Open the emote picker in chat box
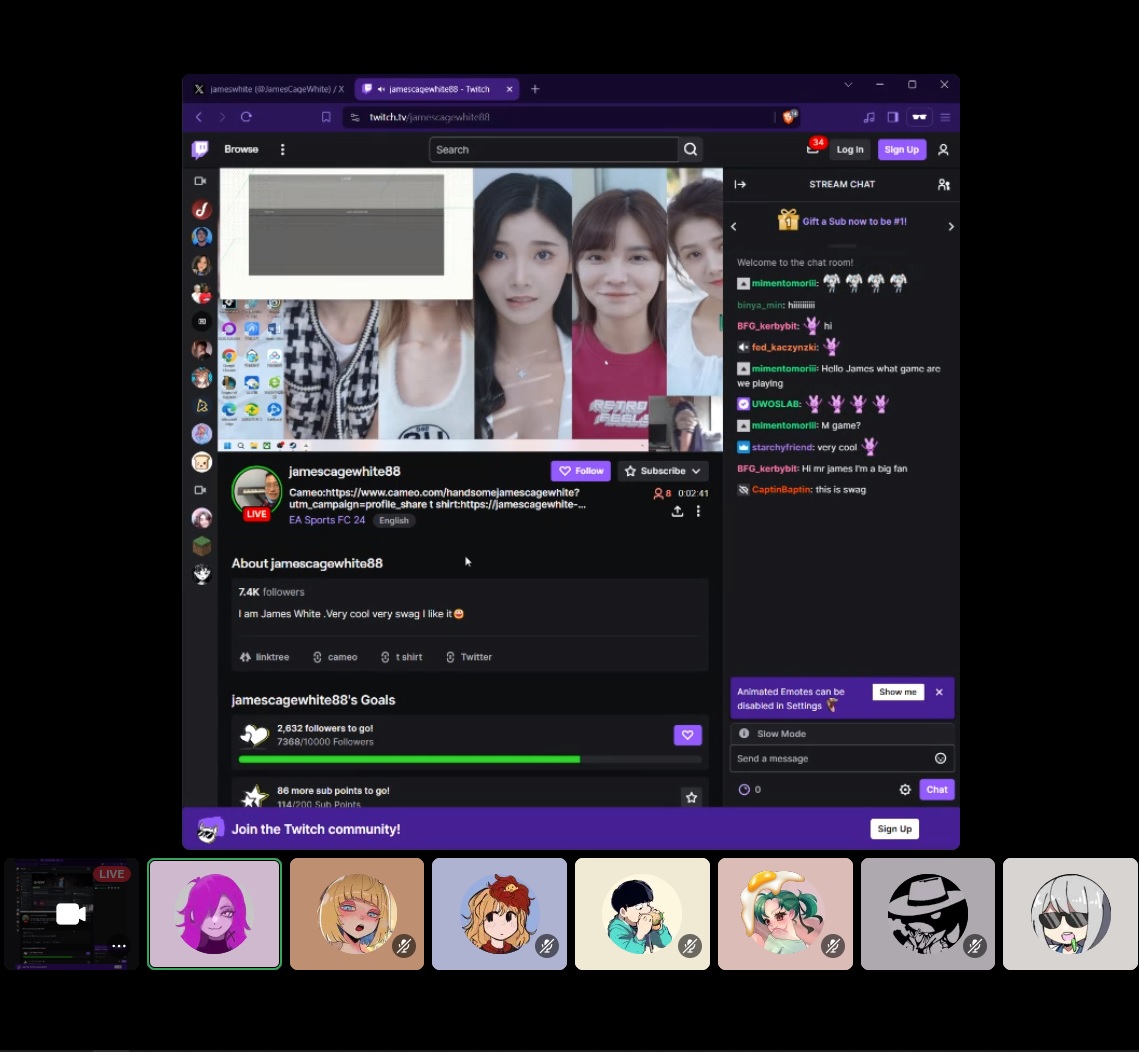The image size is (1139, 1052). coord(941,758)
